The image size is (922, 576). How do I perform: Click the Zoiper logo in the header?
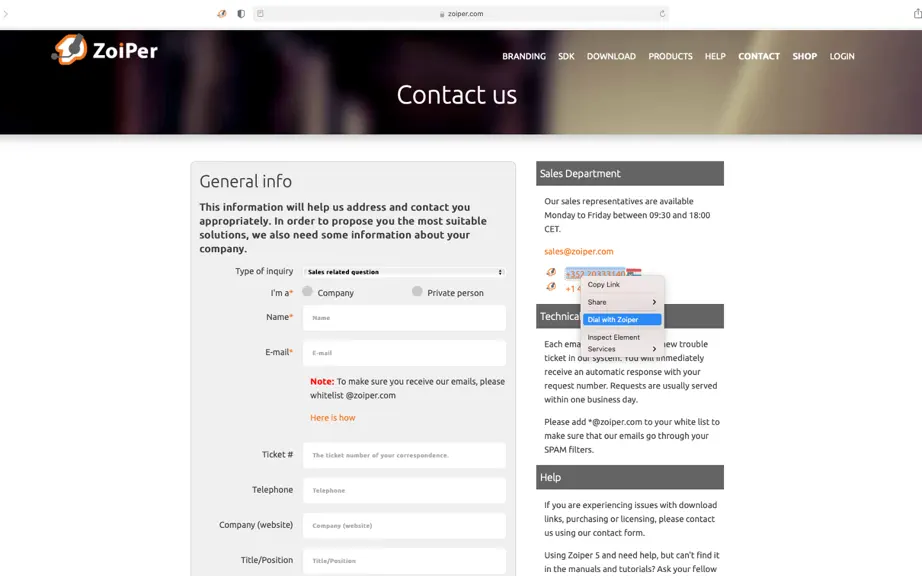pos(105,49)
